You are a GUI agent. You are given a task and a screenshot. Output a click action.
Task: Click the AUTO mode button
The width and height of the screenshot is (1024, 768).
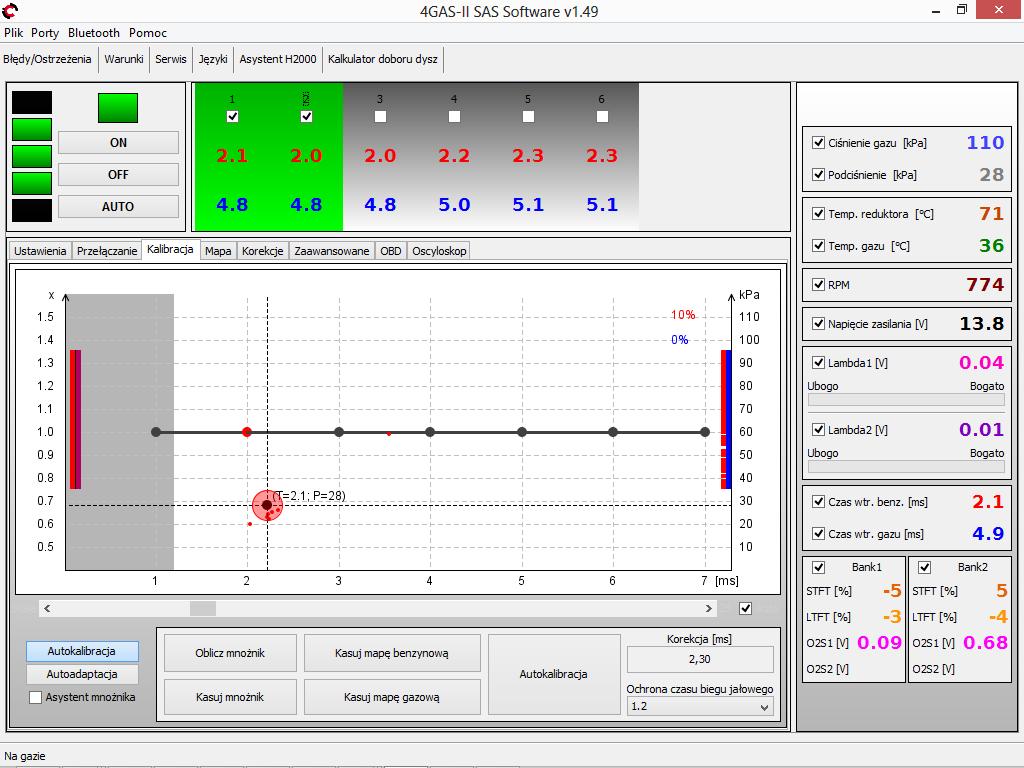pos(118,206)
